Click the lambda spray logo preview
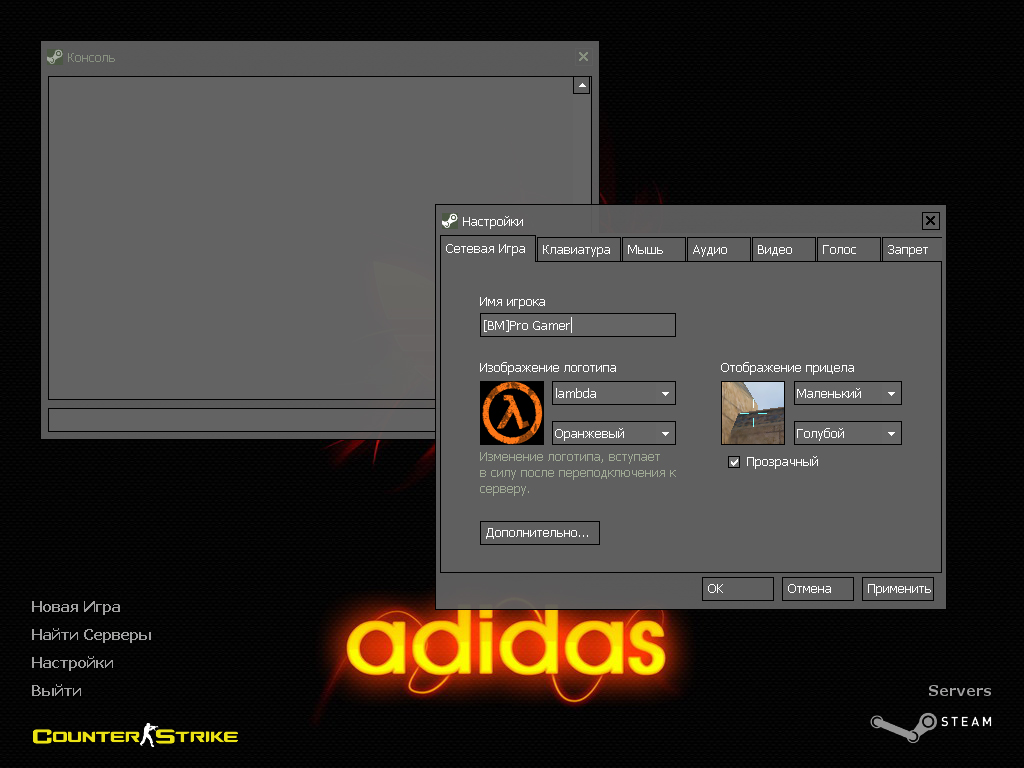 coord(511,413)
